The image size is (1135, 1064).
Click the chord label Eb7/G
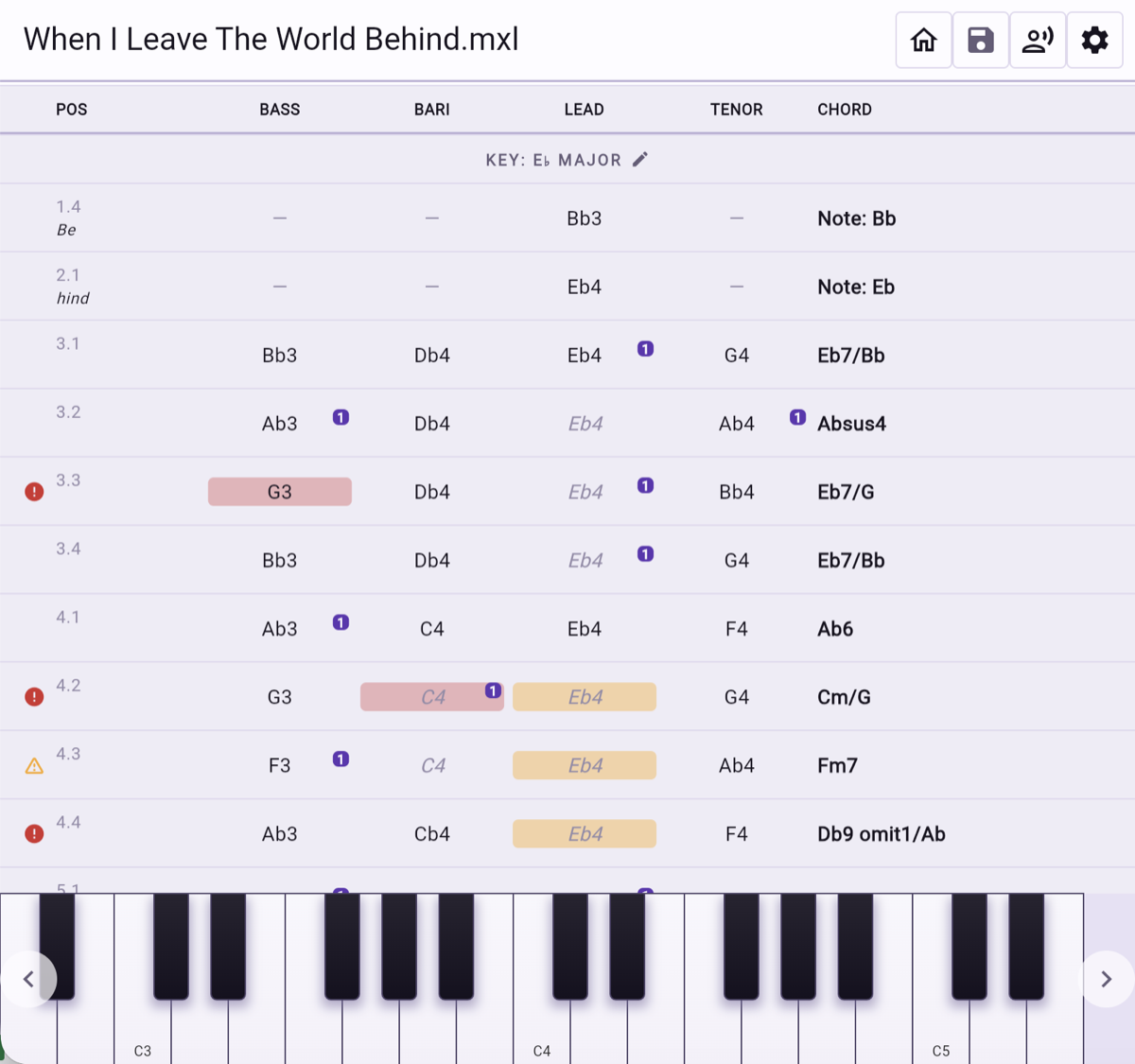click(x=846, y=492)
